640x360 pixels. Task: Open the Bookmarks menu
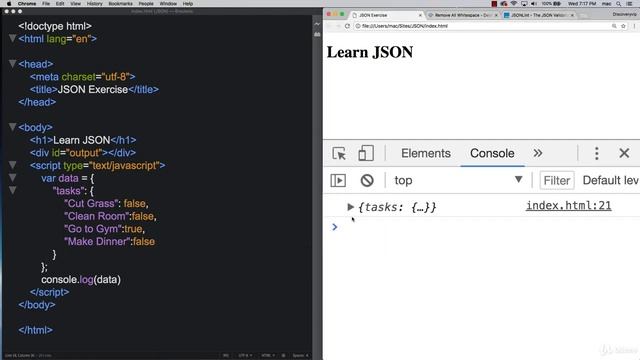pos(120,4)
